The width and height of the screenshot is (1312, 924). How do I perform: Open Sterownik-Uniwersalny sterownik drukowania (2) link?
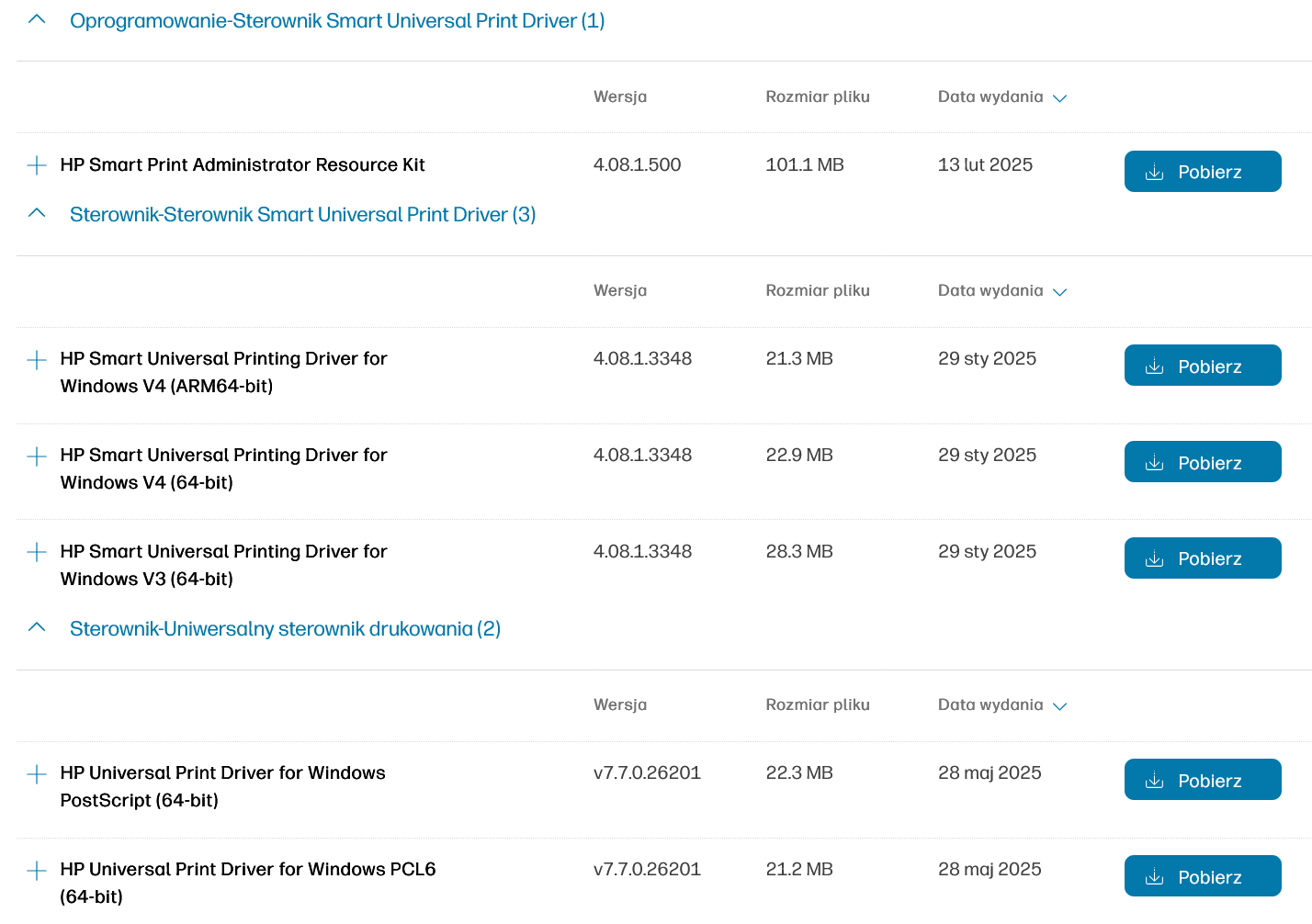(285, 628)
